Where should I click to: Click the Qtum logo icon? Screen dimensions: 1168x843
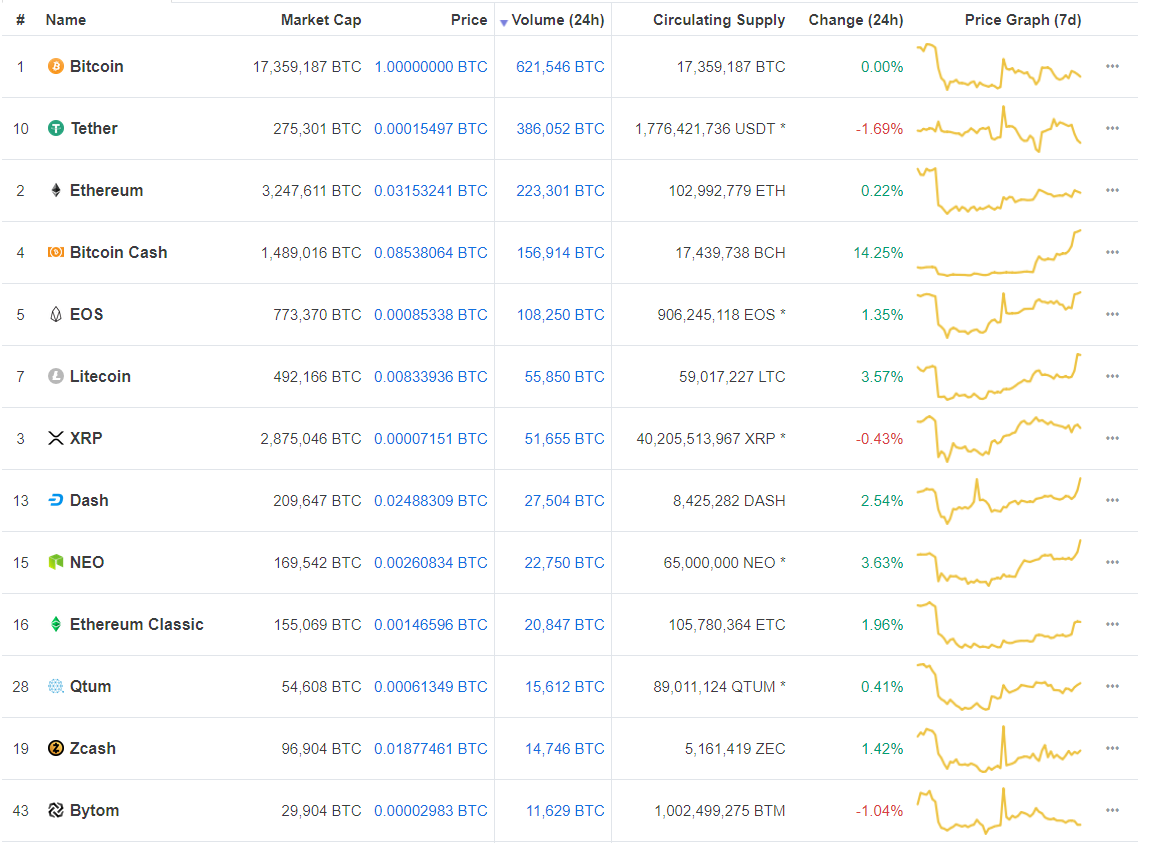(x=56, y=686)
